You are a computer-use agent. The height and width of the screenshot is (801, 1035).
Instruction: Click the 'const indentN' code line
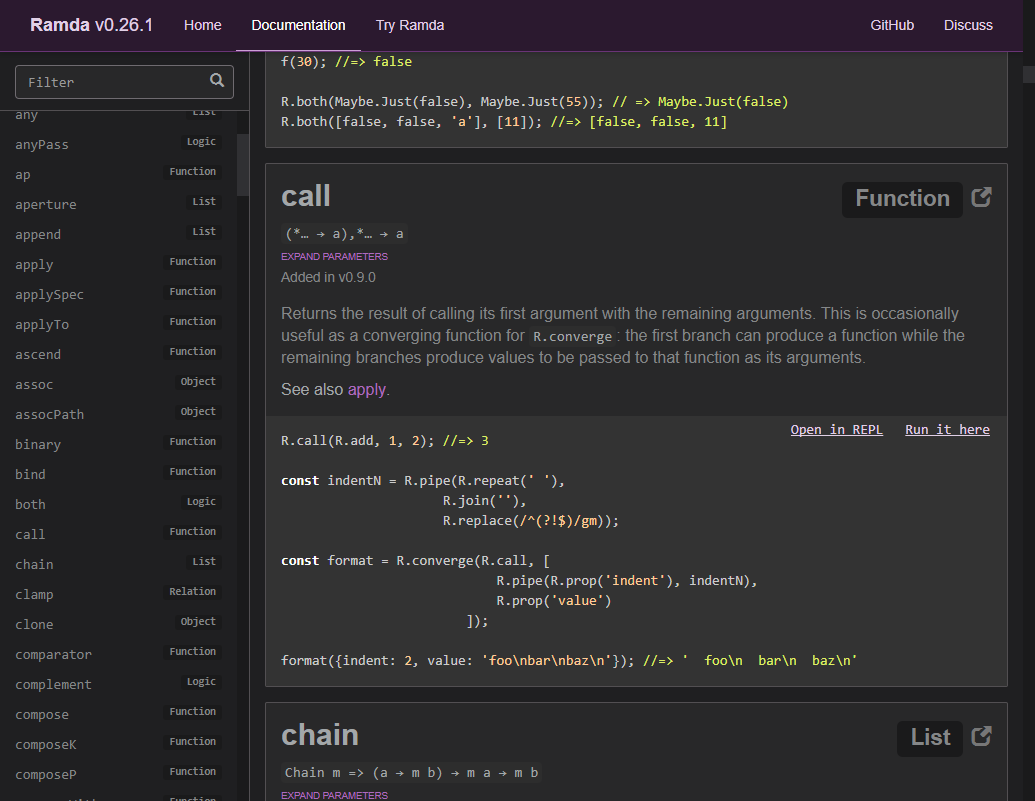[423, 481]
